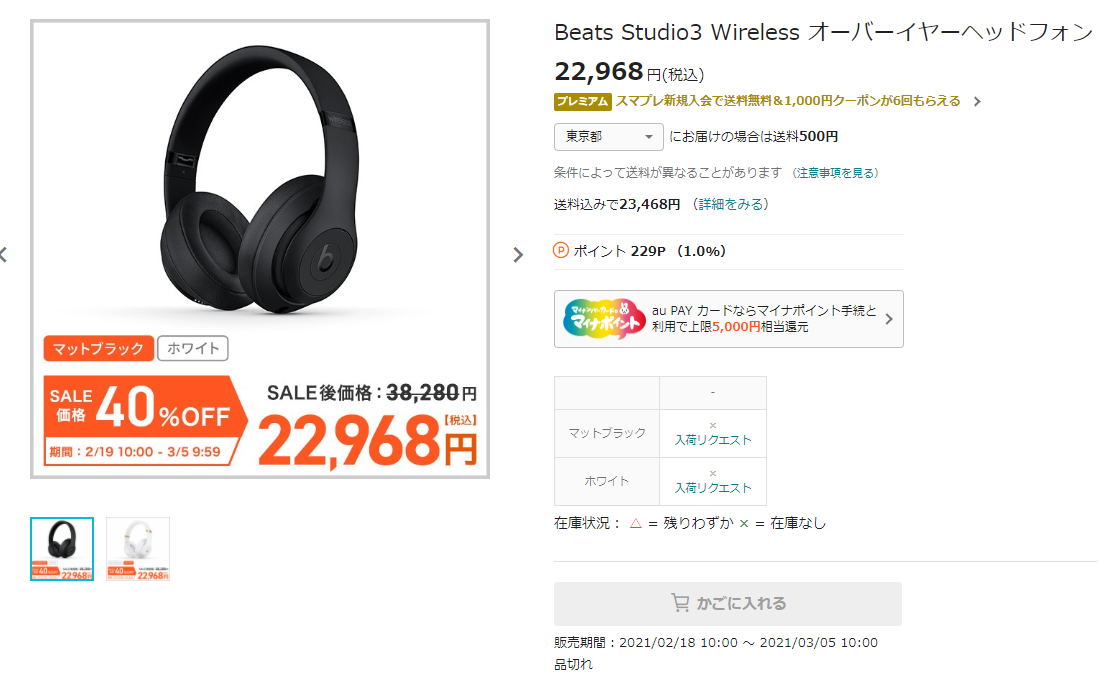The image size is (1099, 687).
Task: Open 詳細をみる shipping details link
Action: tap(731, 204)
